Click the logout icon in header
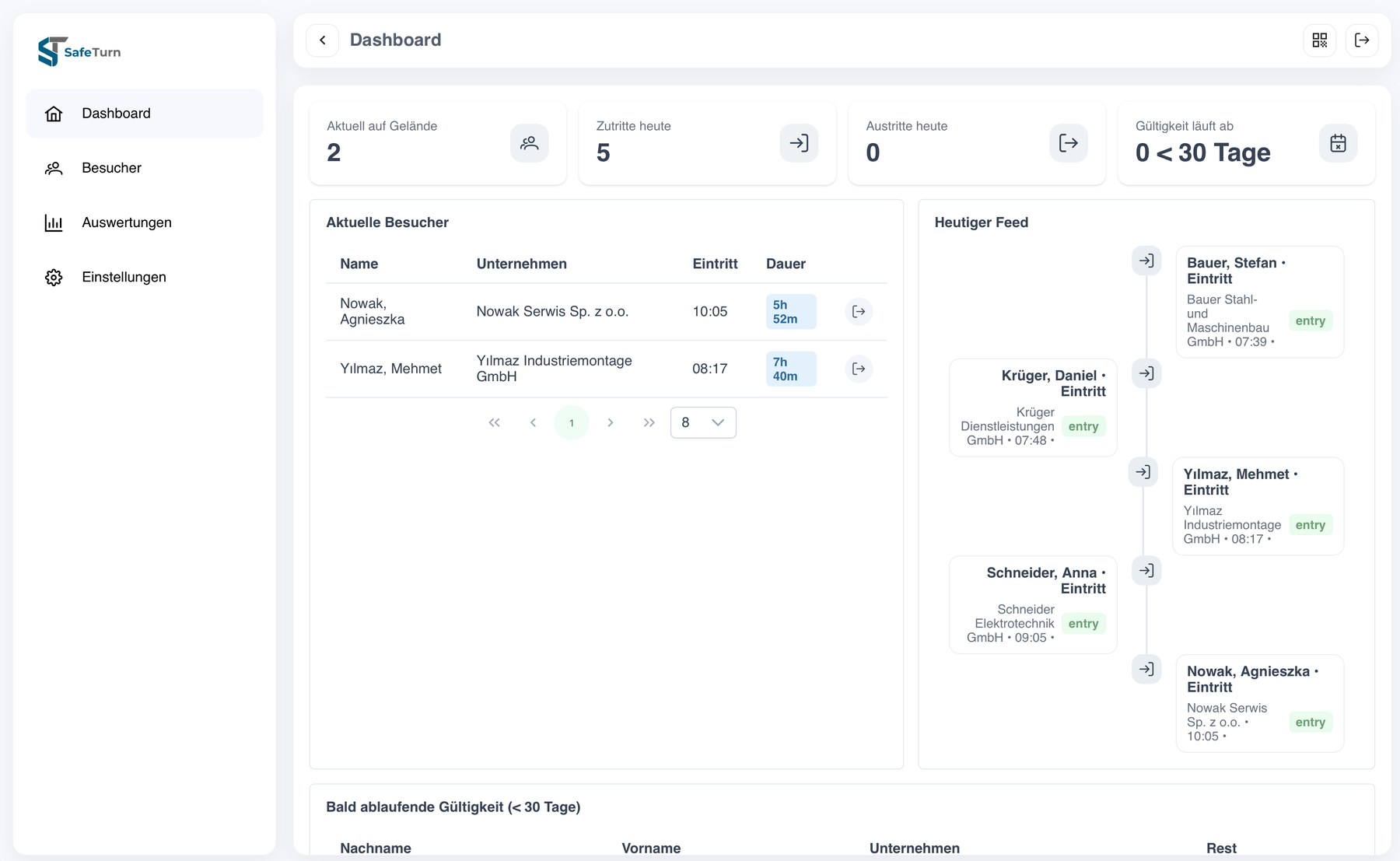The image size is (1400, 861). (x=1362, y=40)
